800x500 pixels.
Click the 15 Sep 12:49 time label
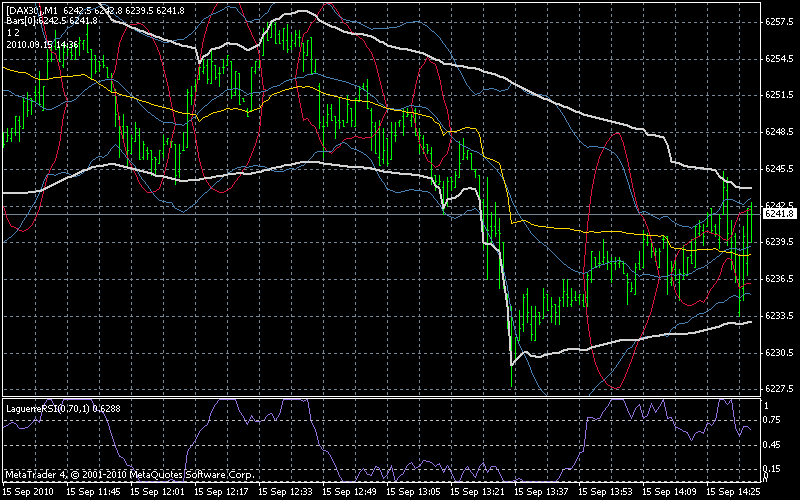coord(349,492)
